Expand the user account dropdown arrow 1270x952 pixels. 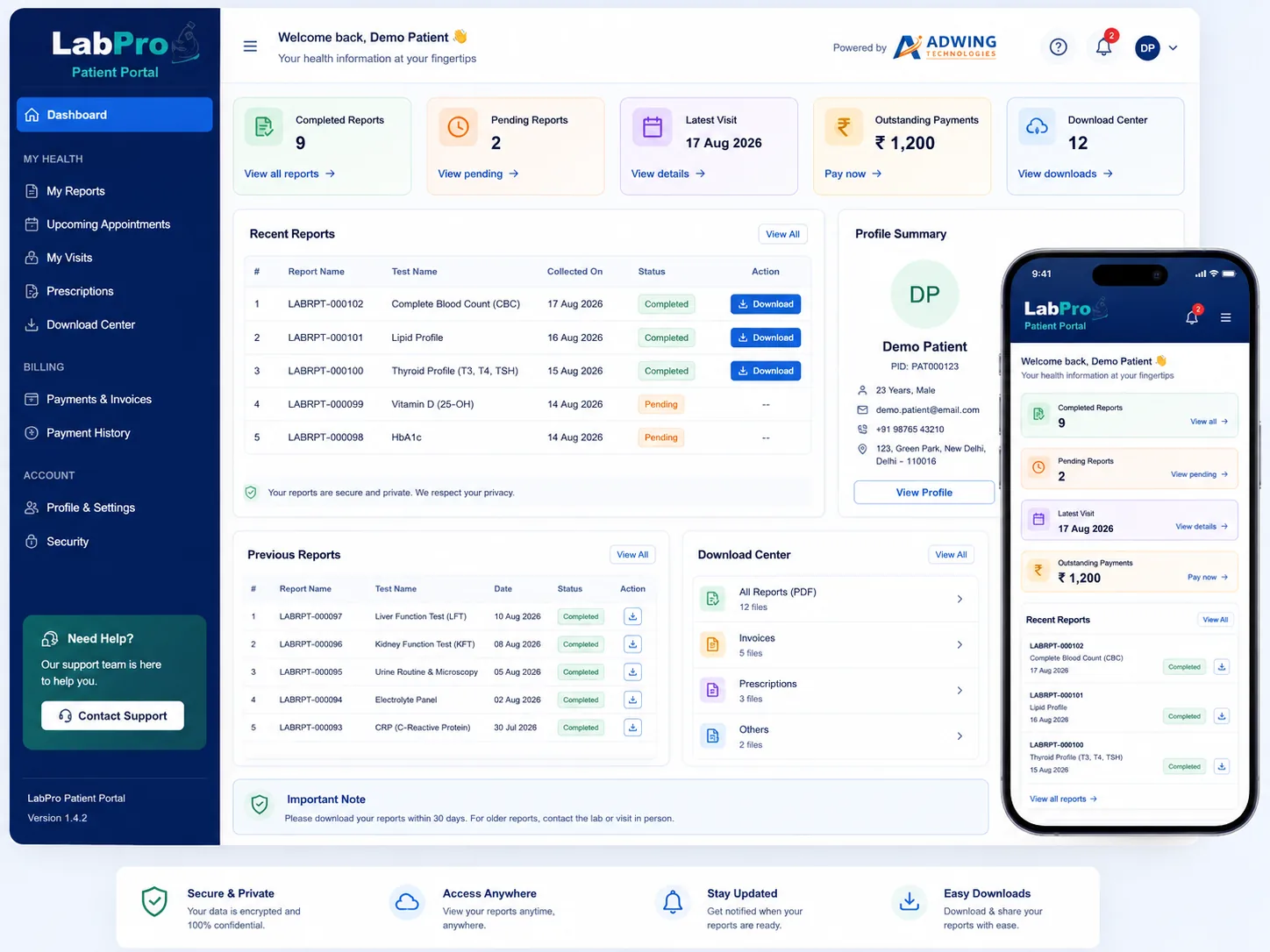(1173, 48)
